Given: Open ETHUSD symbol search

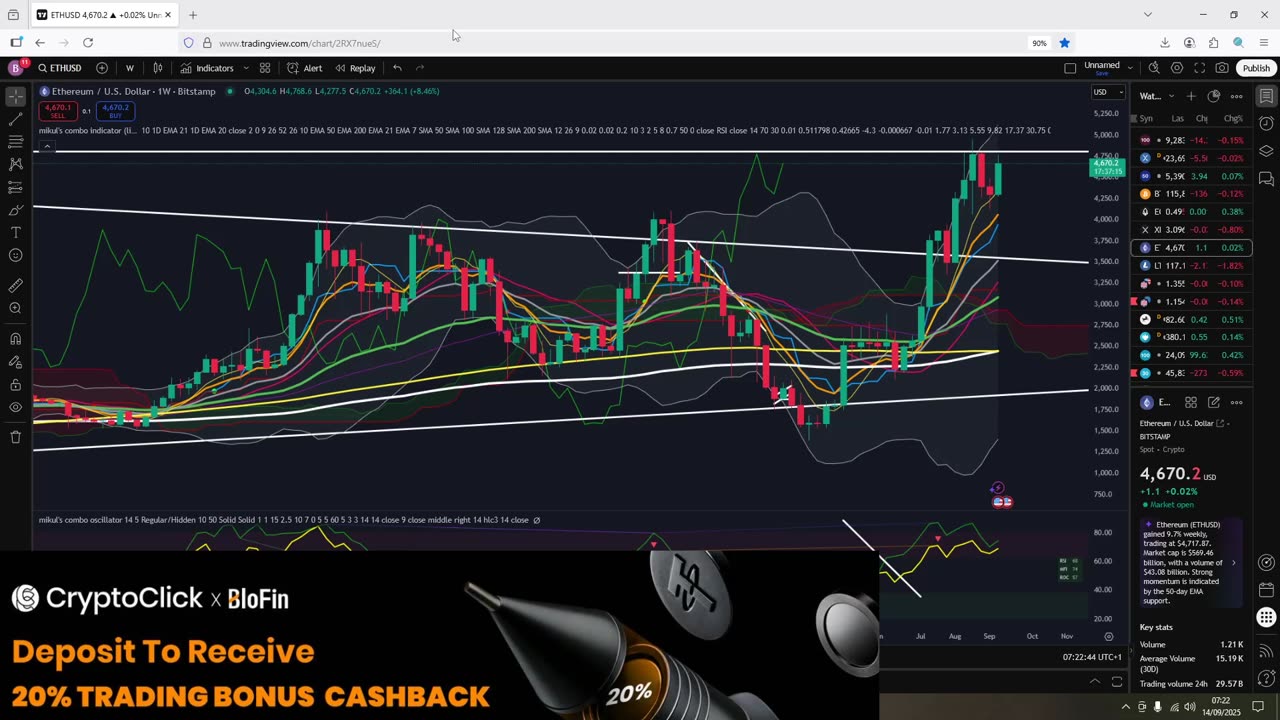Looking at the screenshot, I should click(60, 68).
